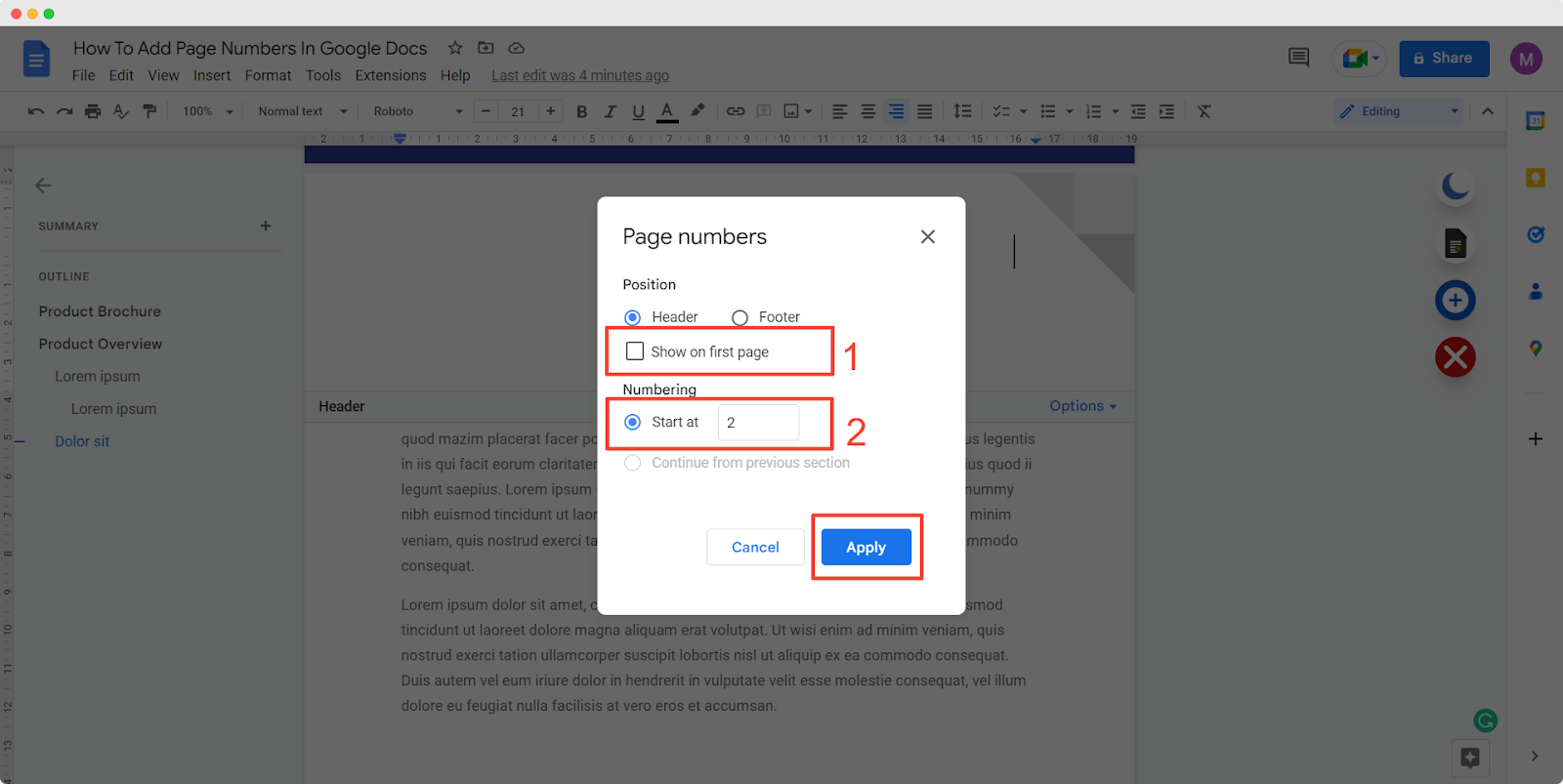Open the zoom 100% dropdown
1563x784 pixels.
pyautogui.click(x=208, y=111)
